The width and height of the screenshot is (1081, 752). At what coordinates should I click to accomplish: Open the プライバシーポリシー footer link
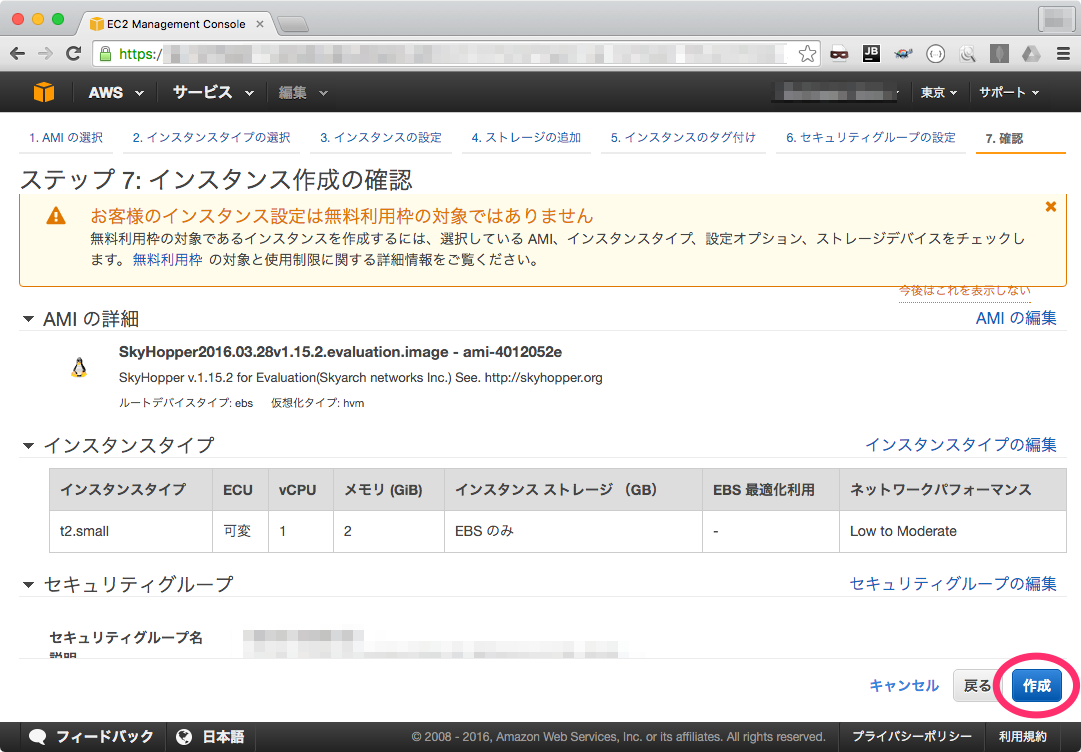tap(911, 737)
